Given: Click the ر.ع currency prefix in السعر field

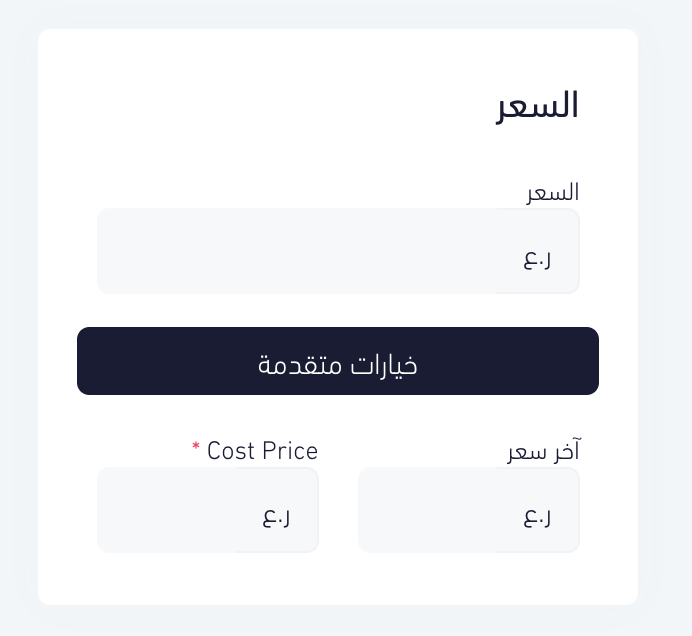Looking at the screenshot, I should tap(537, 259).
